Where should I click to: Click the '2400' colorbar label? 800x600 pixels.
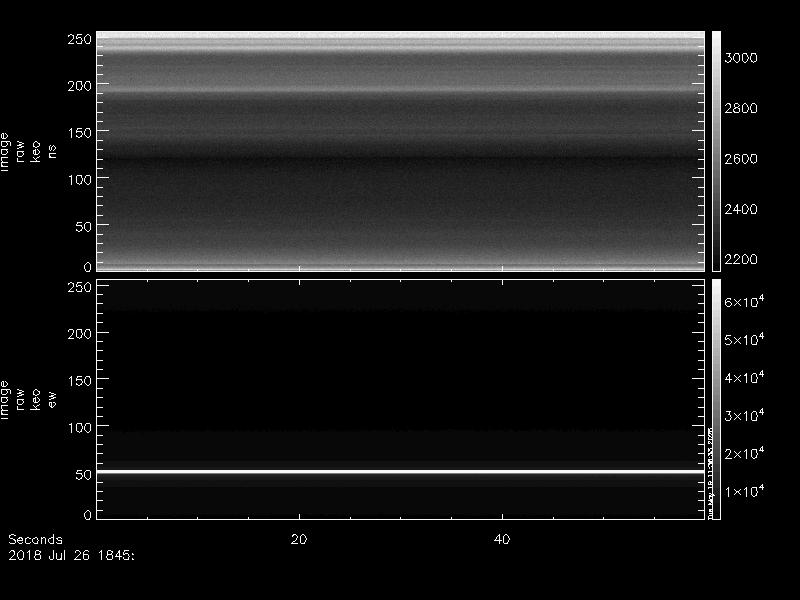coord(741,209)
